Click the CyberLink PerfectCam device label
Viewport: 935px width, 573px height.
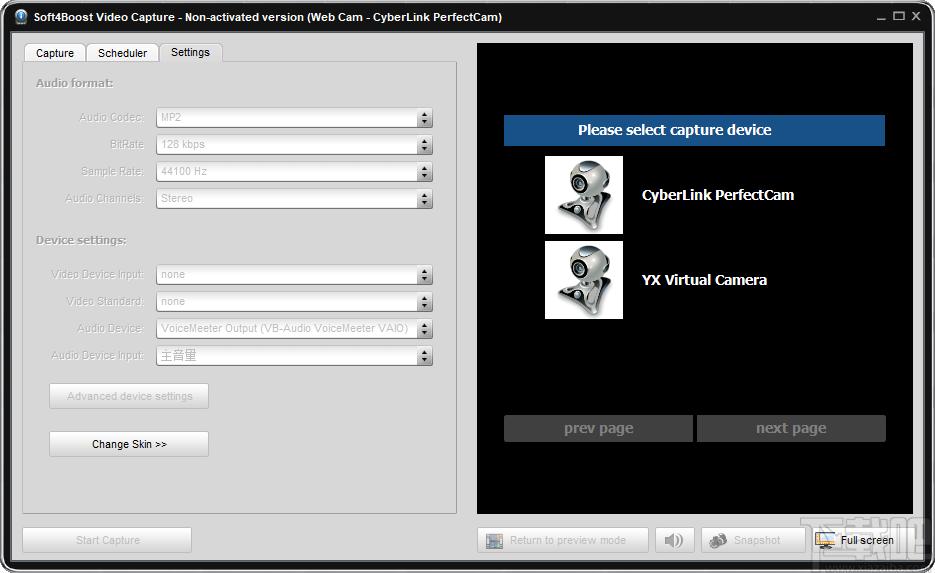pyautogui.click(x=718, y=195)
